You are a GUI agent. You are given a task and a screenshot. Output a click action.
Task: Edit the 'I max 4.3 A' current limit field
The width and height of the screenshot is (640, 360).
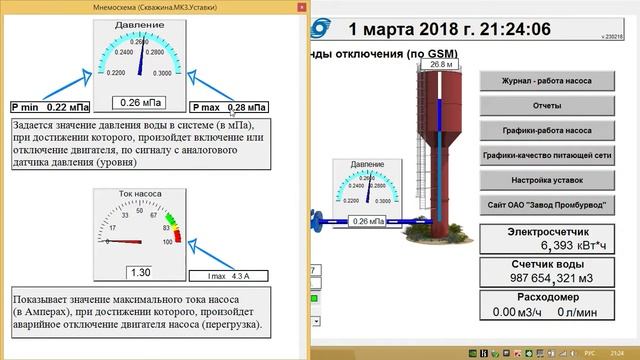click(229, 276)
